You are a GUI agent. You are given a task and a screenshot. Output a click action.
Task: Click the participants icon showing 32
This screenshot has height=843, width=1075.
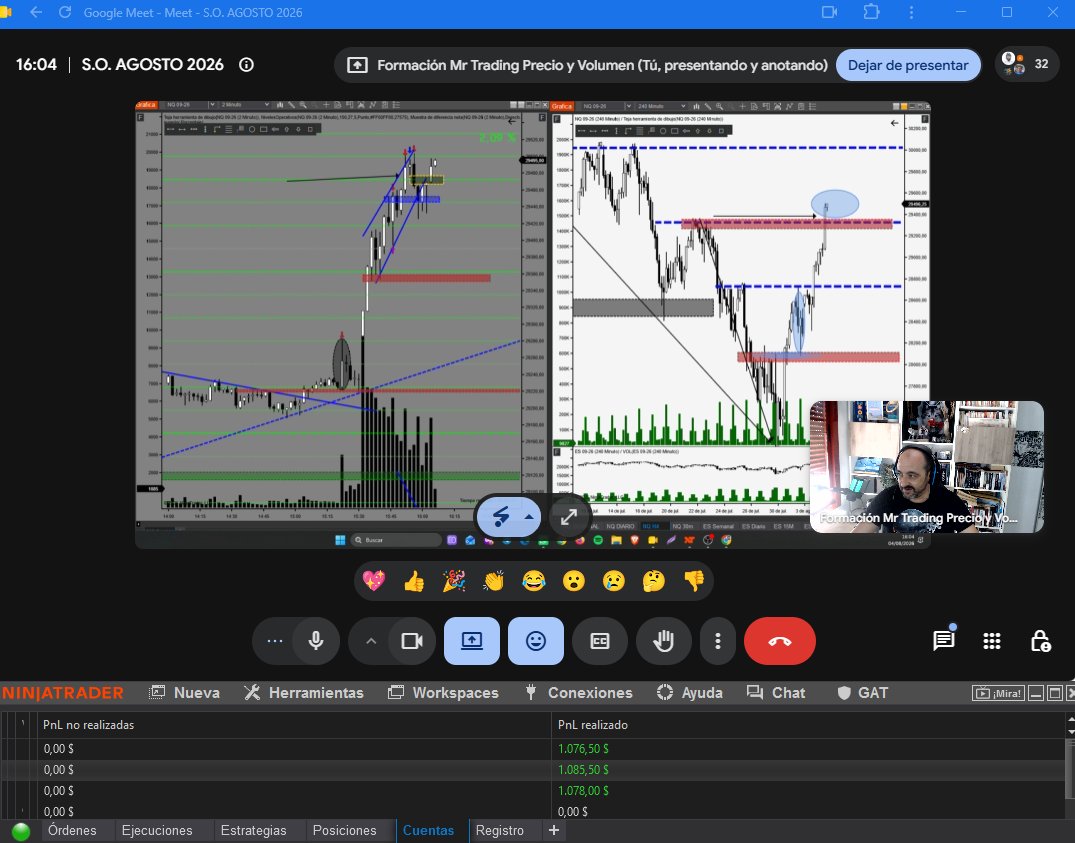point(1026,64)
